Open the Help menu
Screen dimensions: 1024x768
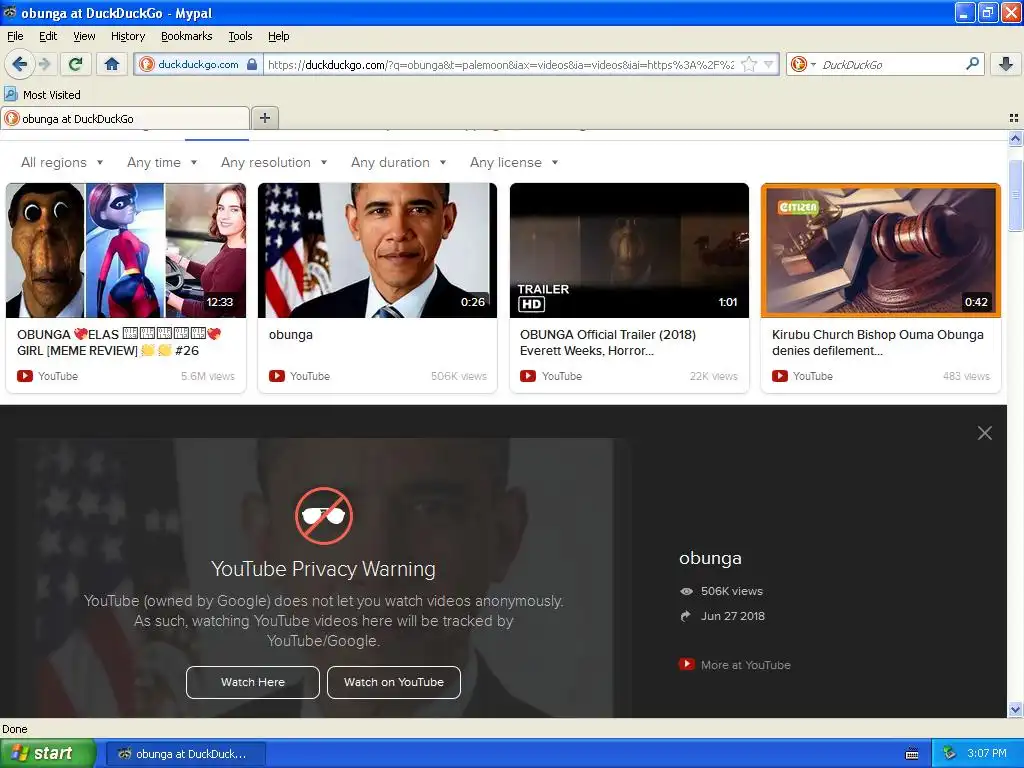tap(279, 36)
